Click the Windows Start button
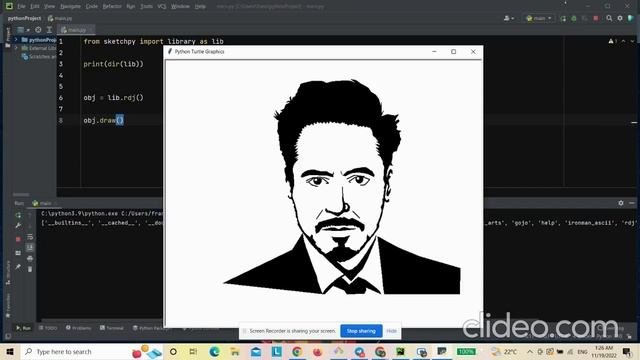This screenshot has width=640, height=360. 10,351
